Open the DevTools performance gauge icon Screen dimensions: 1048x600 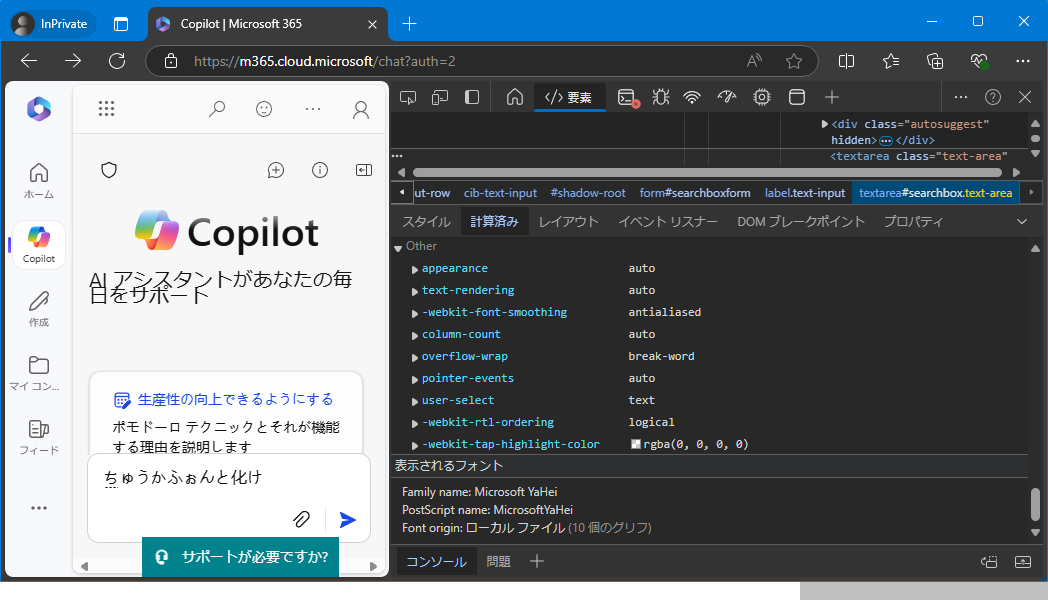point(727,98)
